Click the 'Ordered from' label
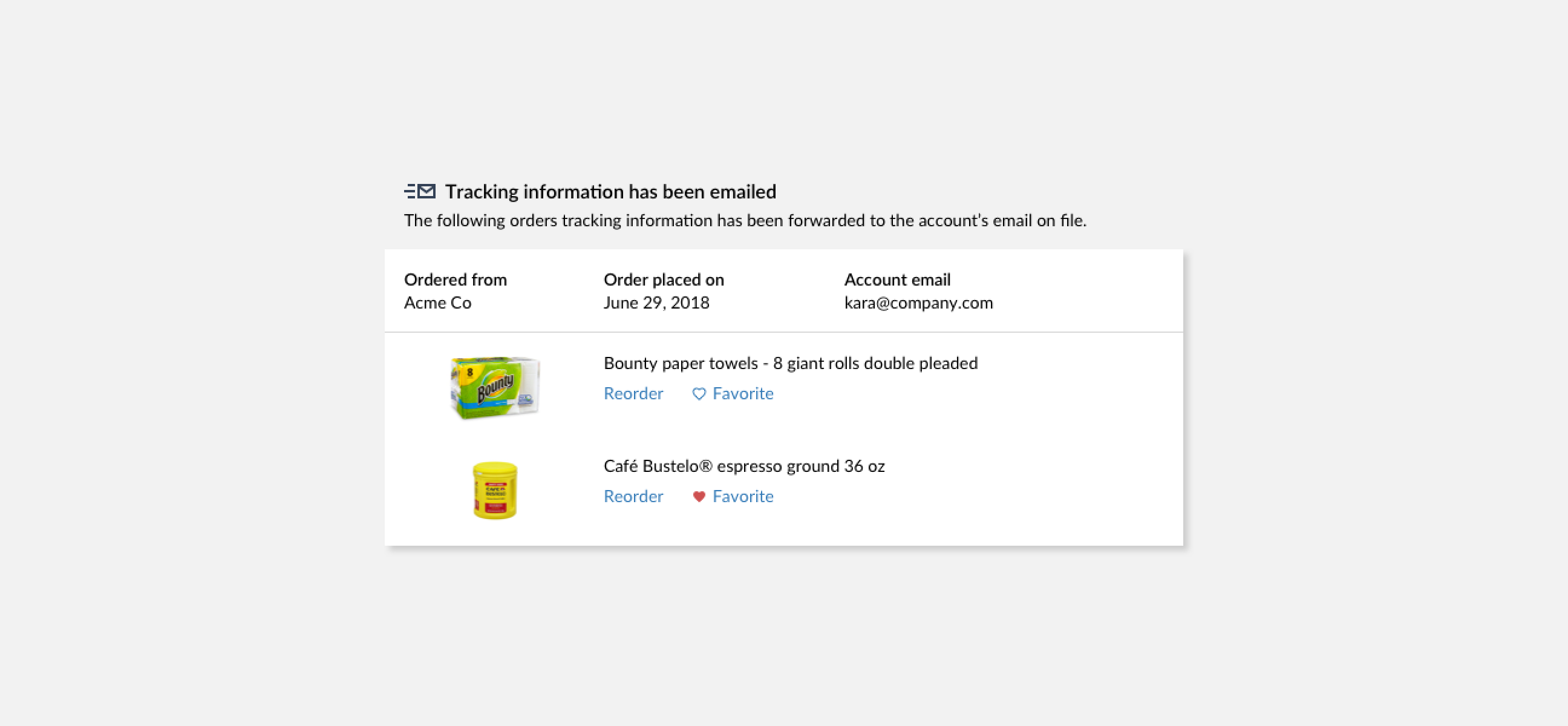Viewport: 1568px width, 726px height. (x=456, y=280)
